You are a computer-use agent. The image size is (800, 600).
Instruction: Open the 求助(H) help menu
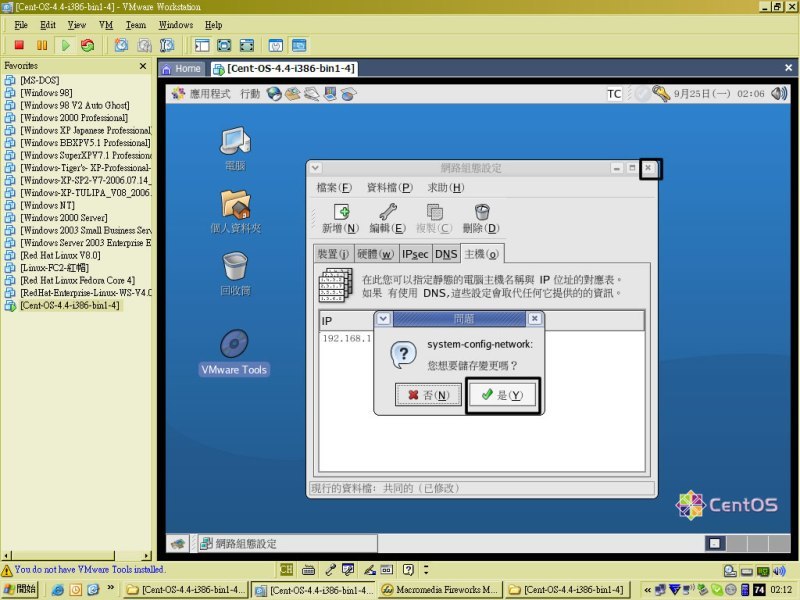coord(446,188)
